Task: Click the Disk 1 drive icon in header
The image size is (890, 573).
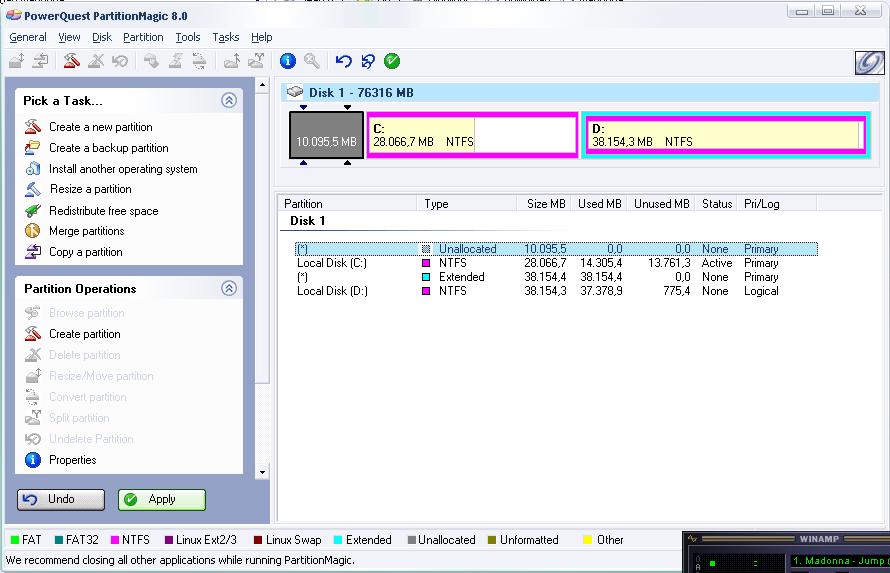Action: coord(295,92)
